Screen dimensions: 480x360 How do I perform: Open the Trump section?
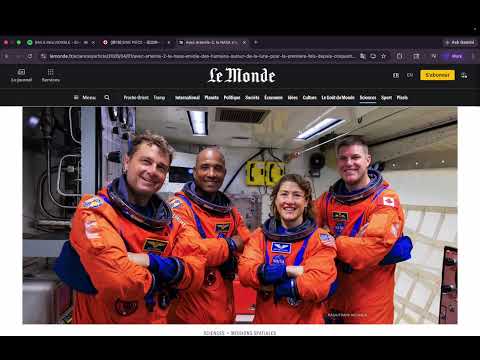(159, 98)
